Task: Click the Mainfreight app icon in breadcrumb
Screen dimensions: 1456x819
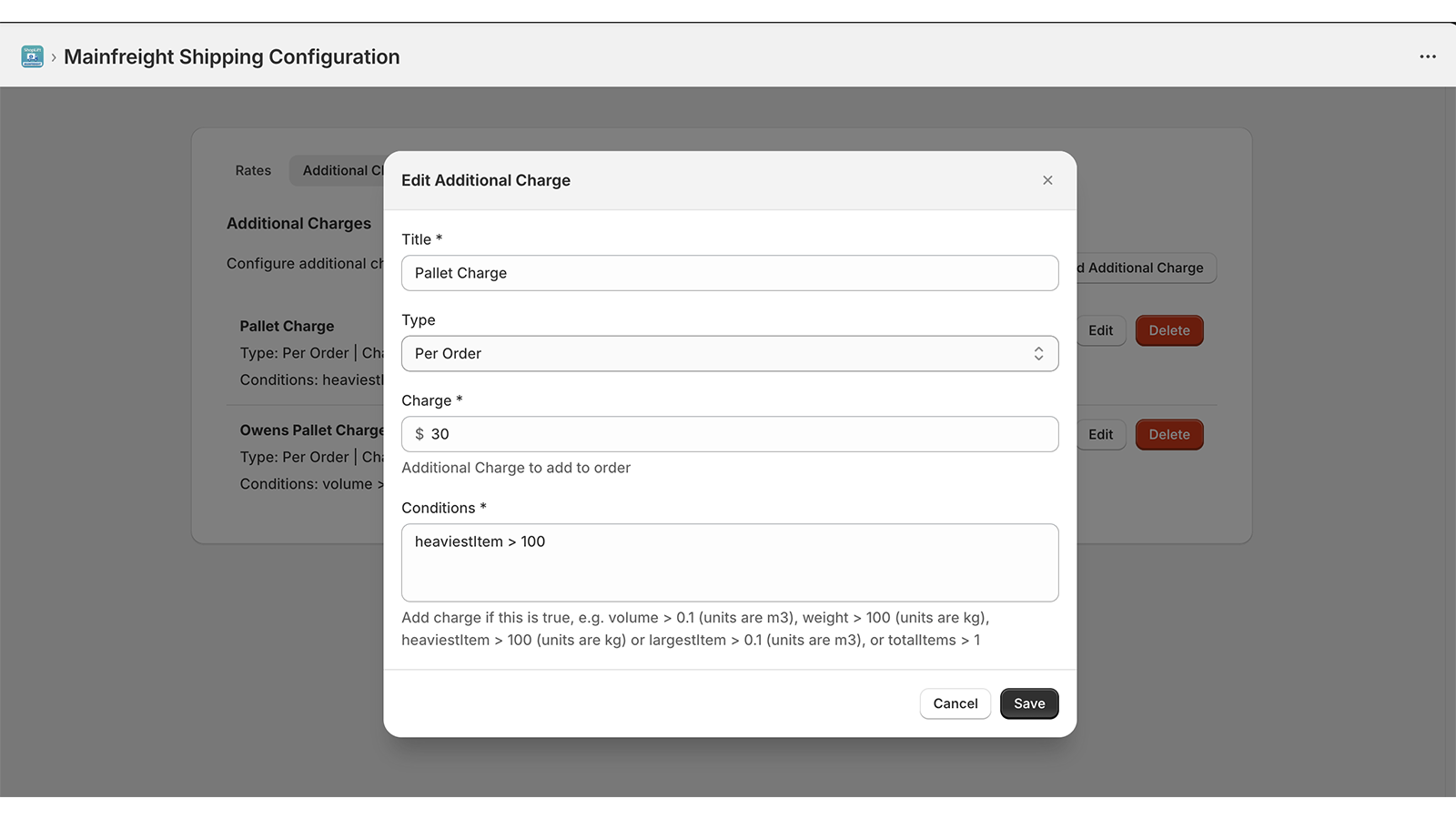Action: click(x=32, y=56)
